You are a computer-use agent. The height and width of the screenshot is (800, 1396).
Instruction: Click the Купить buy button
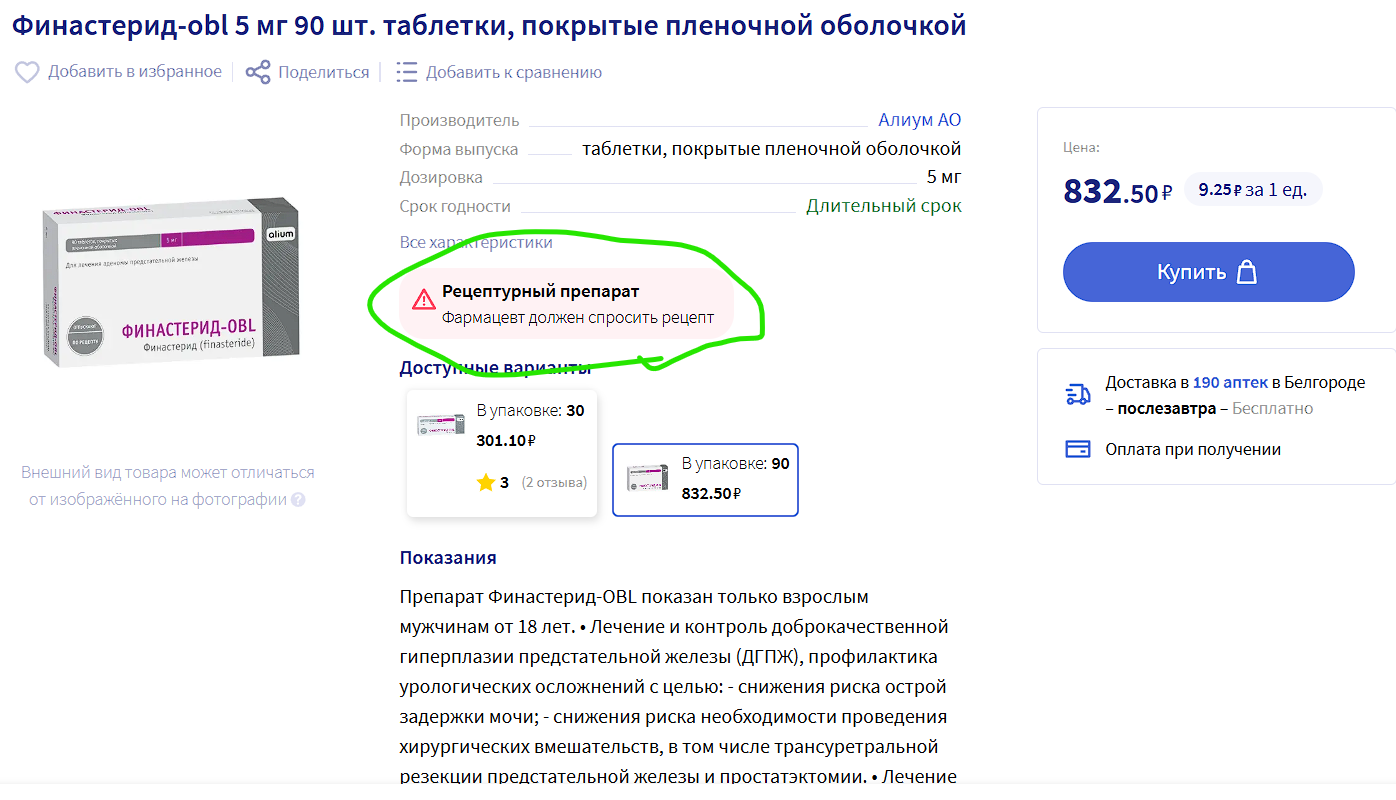click(x=1208, y=272)
